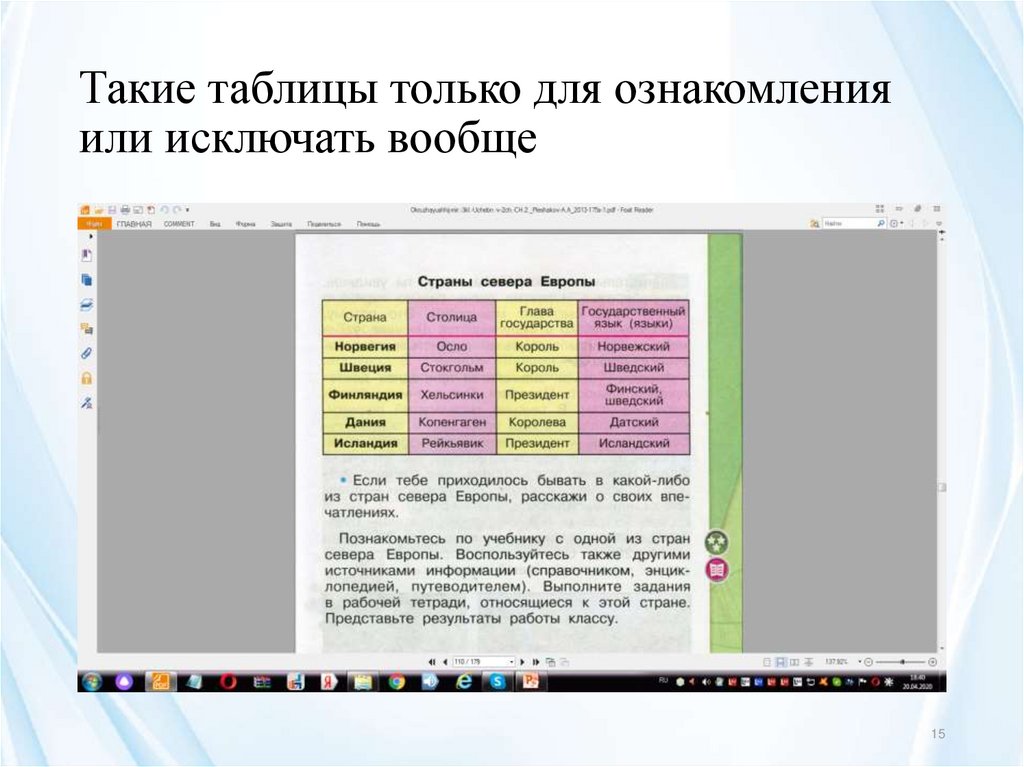This screenshot has height=767, width=1024.
Task: Click the open folder icon in quick toolbar
Action: click(99, 210)
